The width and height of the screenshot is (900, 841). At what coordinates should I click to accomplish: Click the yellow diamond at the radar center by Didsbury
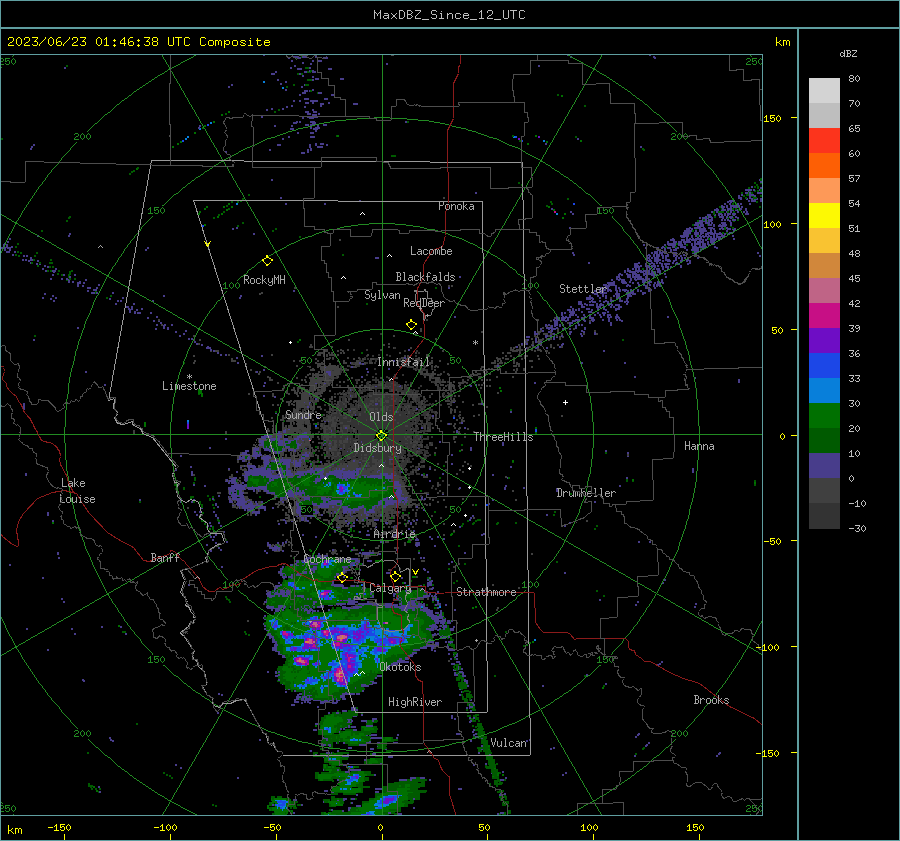pyautogui.click(x=382, y=436)
